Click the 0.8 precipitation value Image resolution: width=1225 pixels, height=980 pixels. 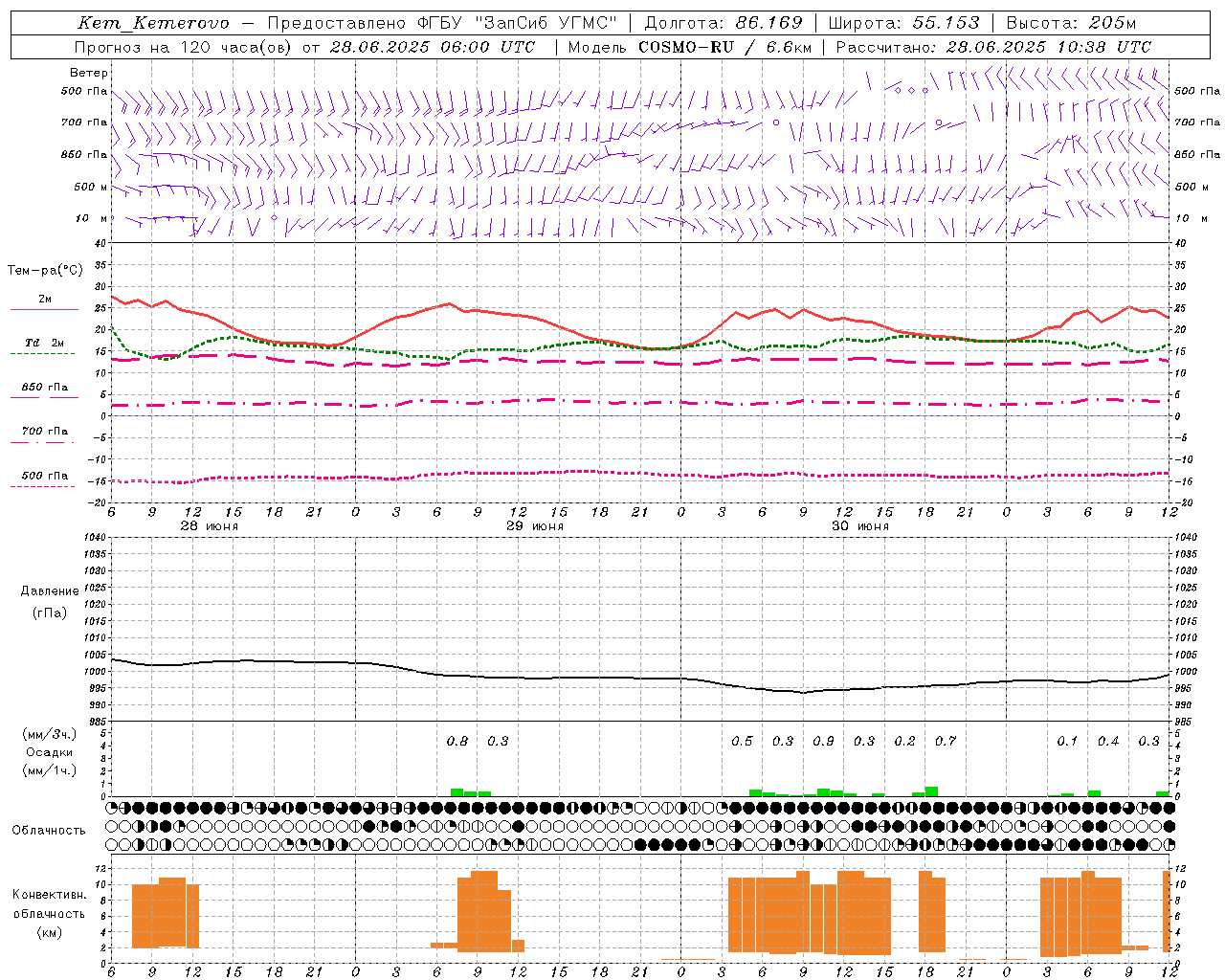[x=457, y=742]
